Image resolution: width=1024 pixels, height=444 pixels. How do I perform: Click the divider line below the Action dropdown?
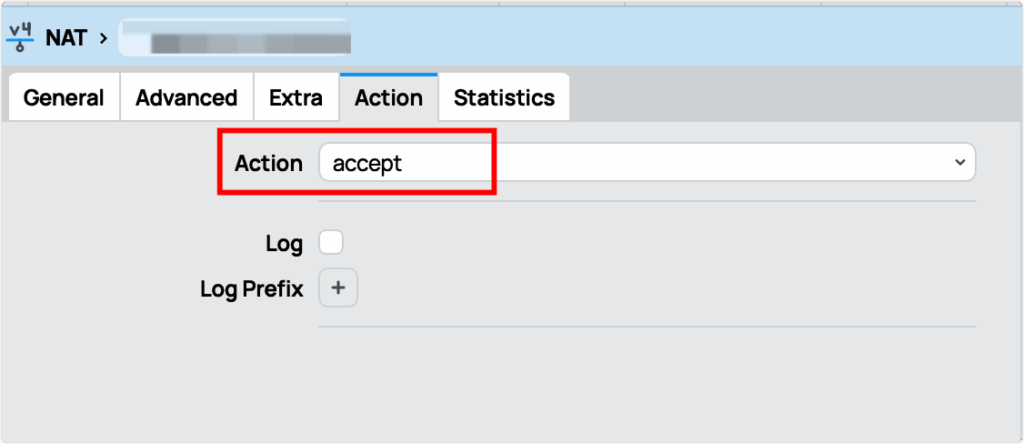[x=646, y=201]
